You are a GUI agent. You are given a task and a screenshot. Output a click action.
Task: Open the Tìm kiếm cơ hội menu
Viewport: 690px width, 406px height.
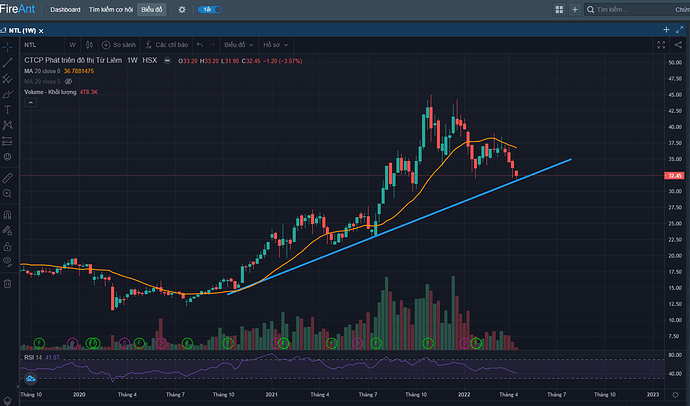[x=110, y=10]
